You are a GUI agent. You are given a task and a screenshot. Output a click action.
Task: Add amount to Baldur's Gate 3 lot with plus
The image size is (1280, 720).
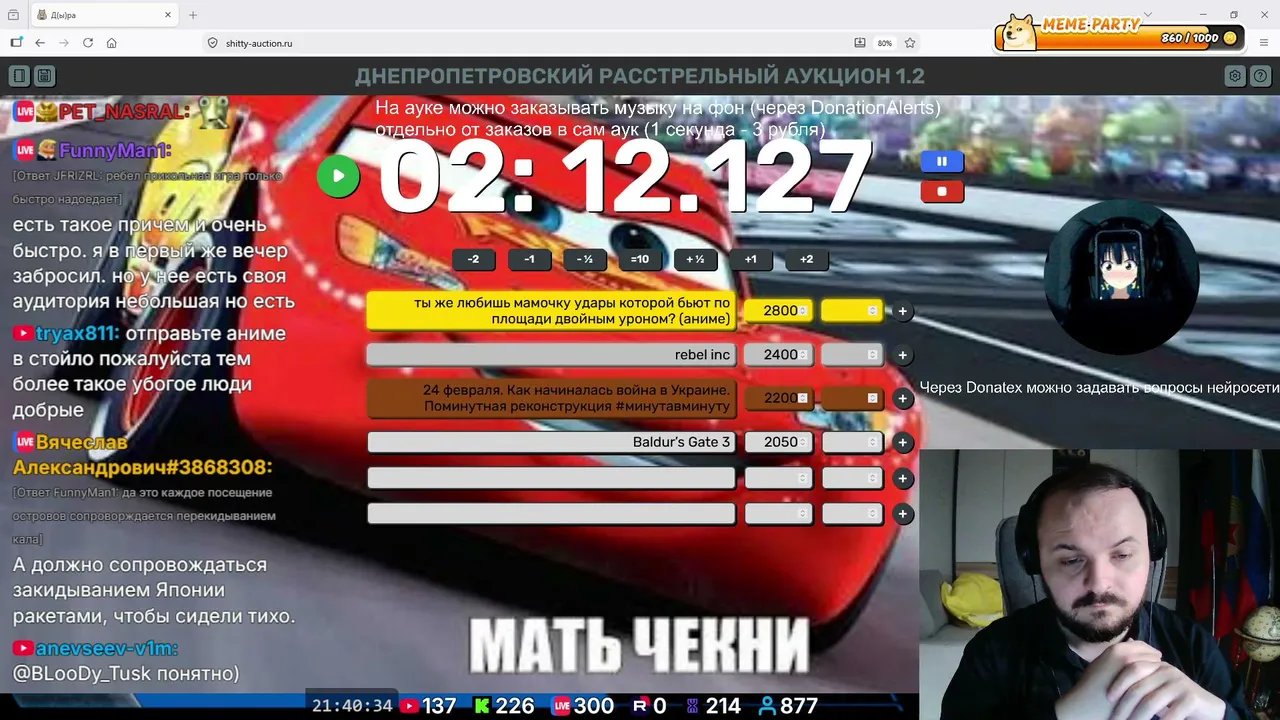tap(902, 442)
